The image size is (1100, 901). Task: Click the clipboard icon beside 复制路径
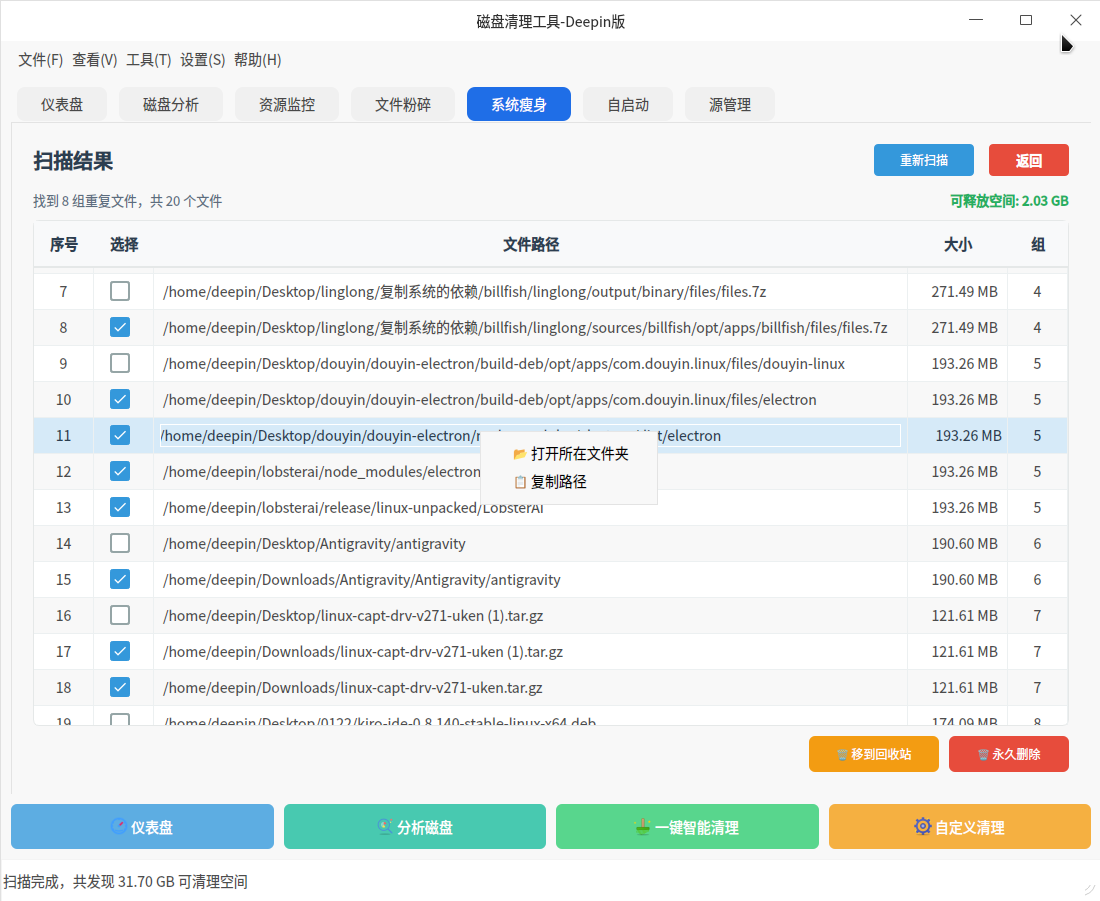(519, 482)
